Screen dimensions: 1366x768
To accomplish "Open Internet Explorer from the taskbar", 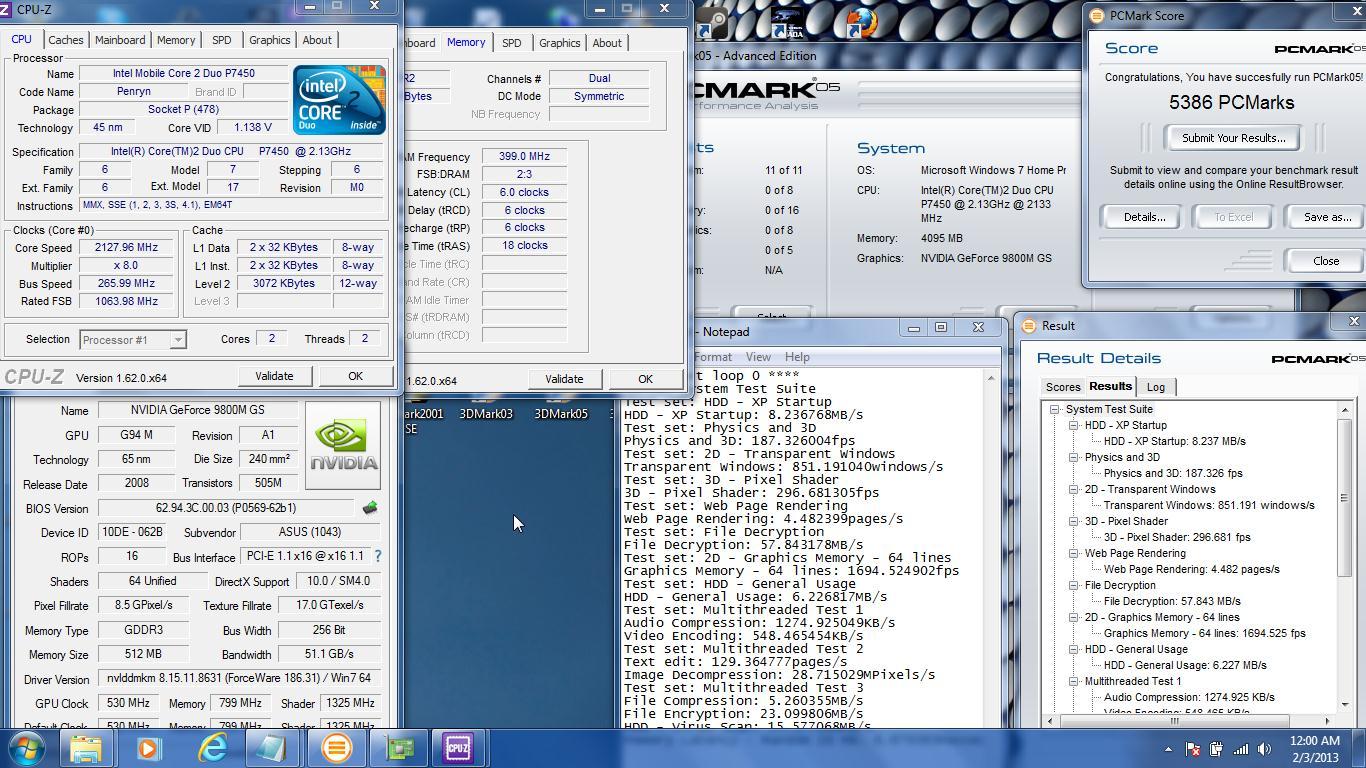I will click(x=213, y=748).
